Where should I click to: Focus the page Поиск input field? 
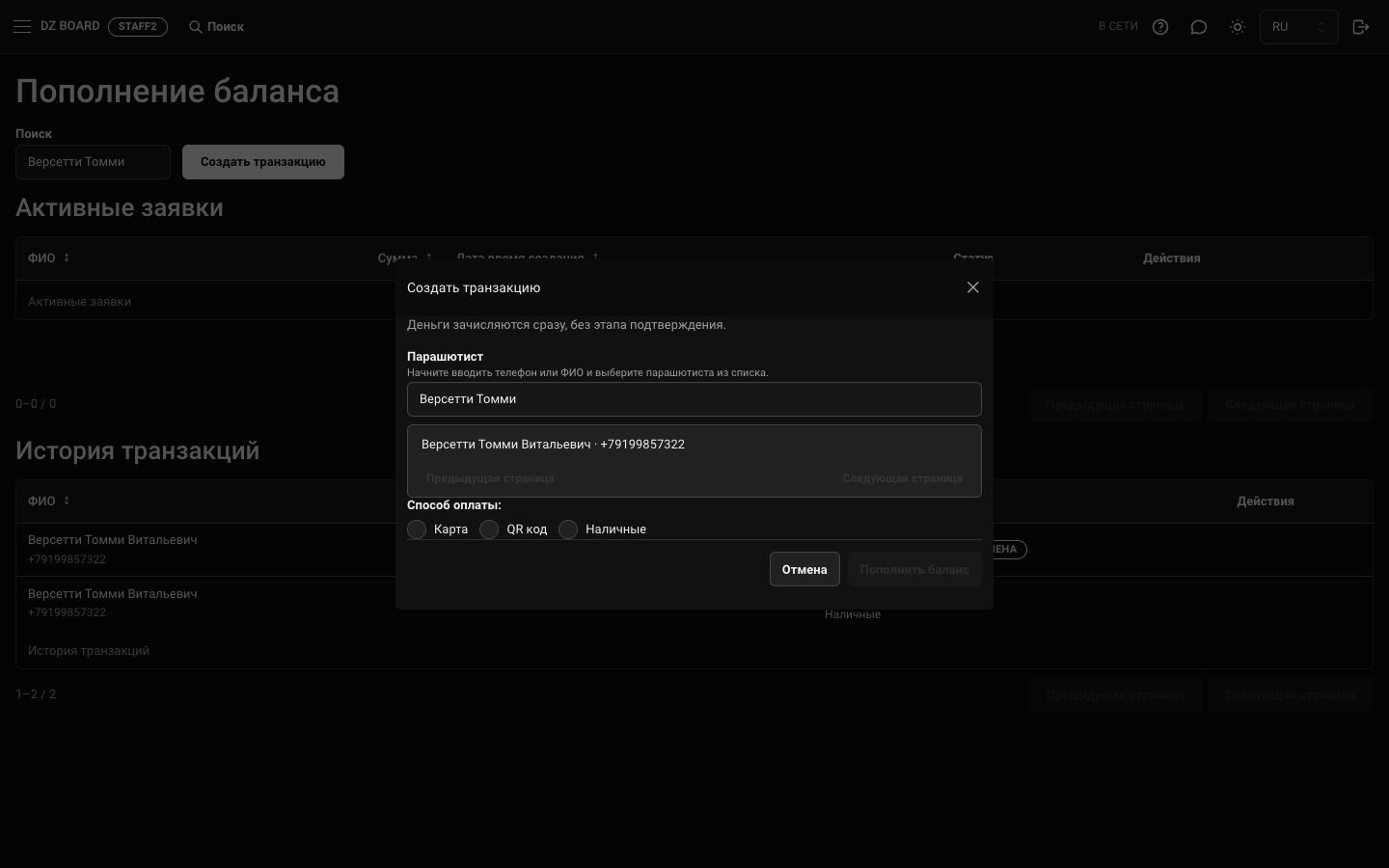tap(93, 162)
